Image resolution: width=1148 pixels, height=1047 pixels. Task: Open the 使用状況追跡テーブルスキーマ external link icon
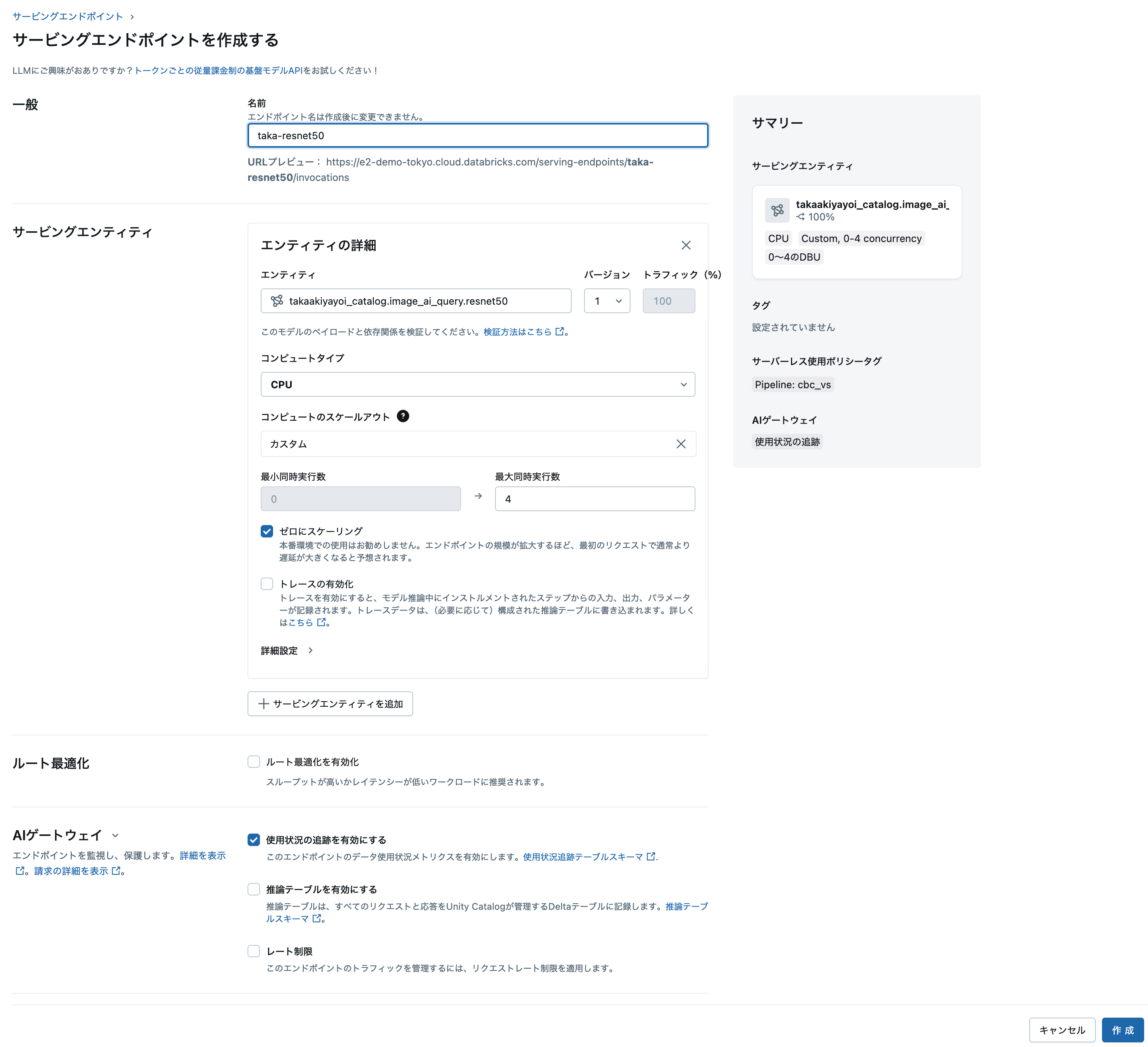coord(651,856)
